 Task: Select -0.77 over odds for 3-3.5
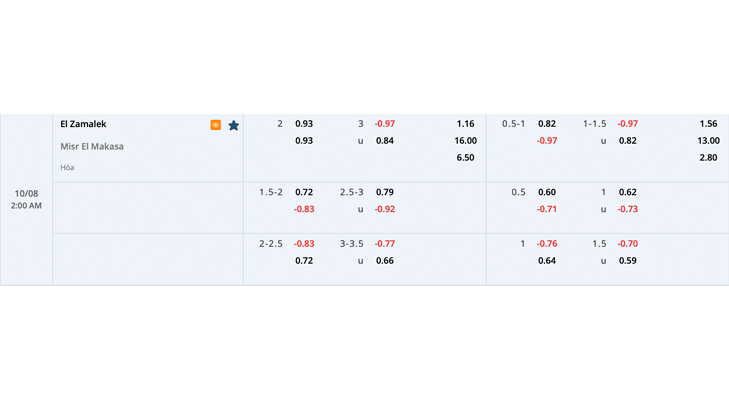(385, 244)
